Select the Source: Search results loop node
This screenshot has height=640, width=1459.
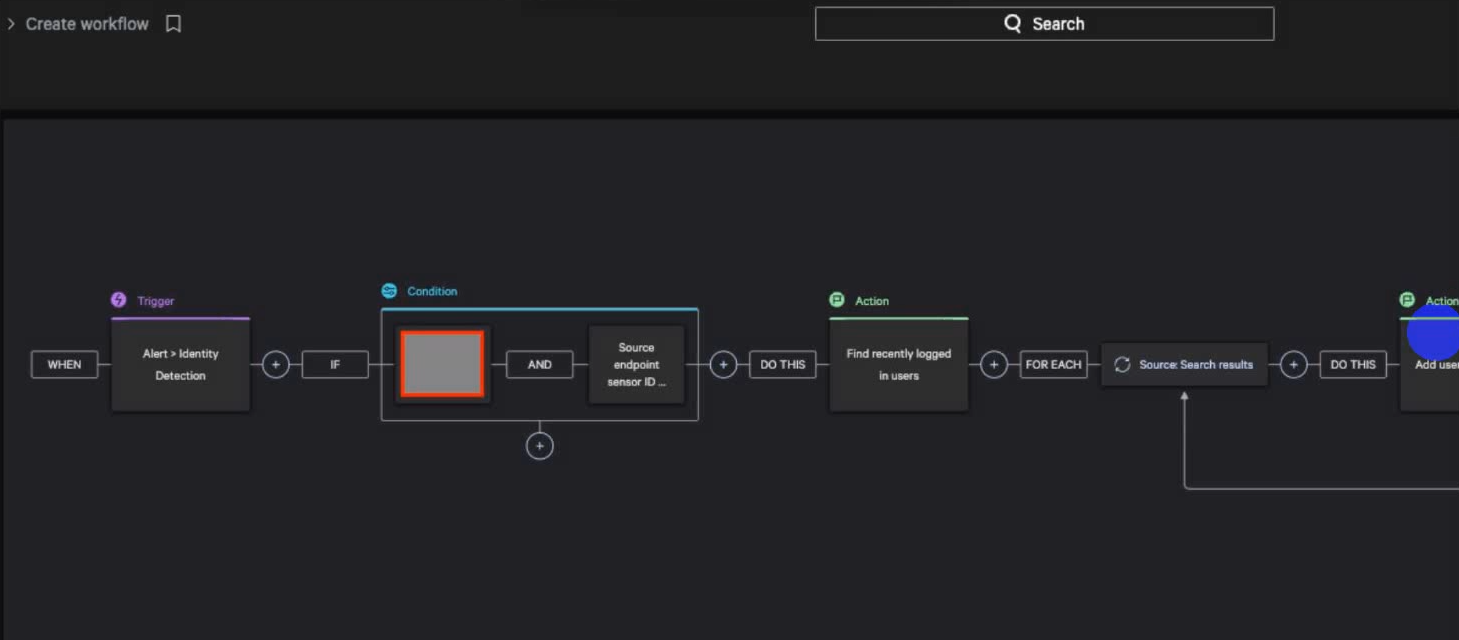(1184, 365)
